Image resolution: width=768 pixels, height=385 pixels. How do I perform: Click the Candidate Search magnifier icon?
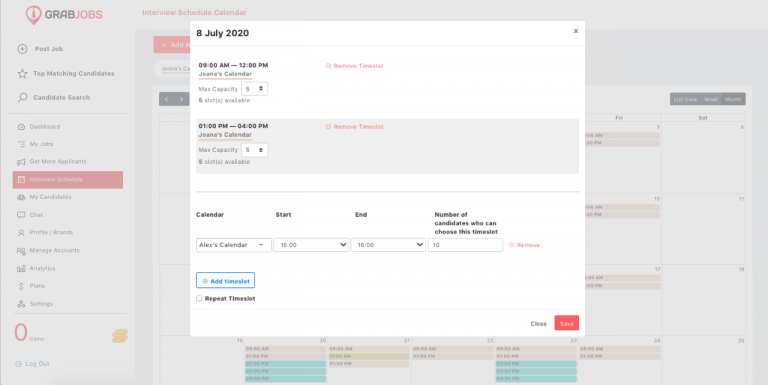click(x=23, y=97)
